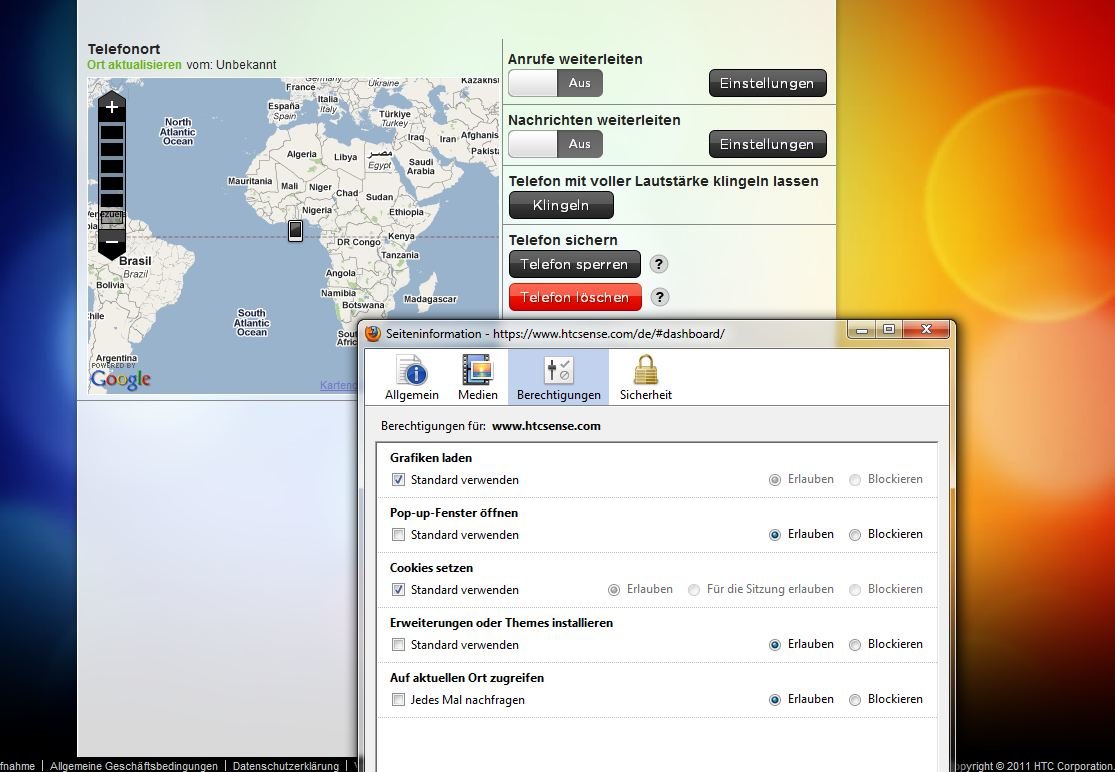Minimize the Seiteninformation dialog
Image resolution: width=1115 pixels, height=772 pixels.
(862, 330)
